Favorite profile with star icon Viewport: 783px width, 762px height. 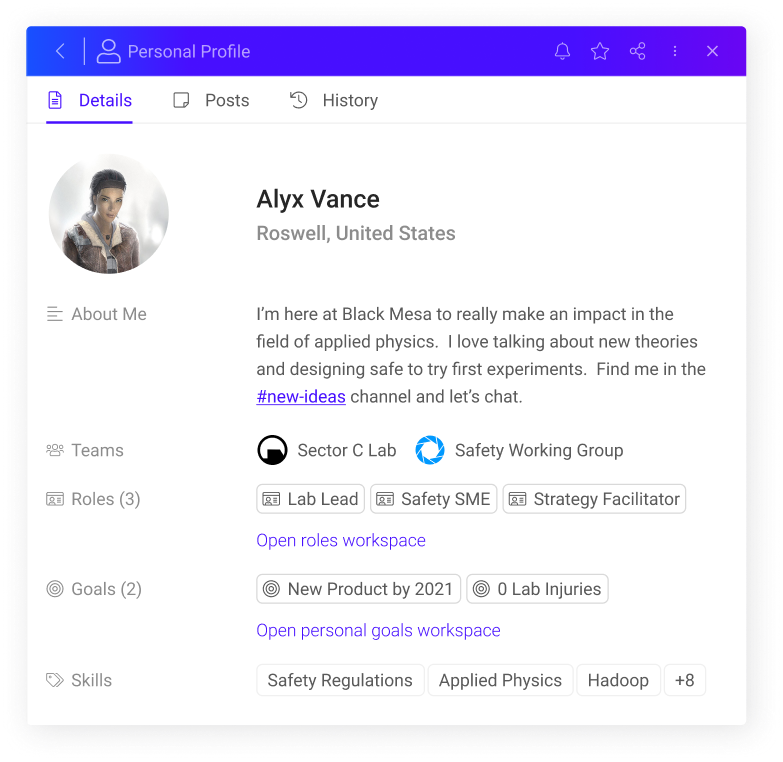pyautogui.click(x=600, y=51)
